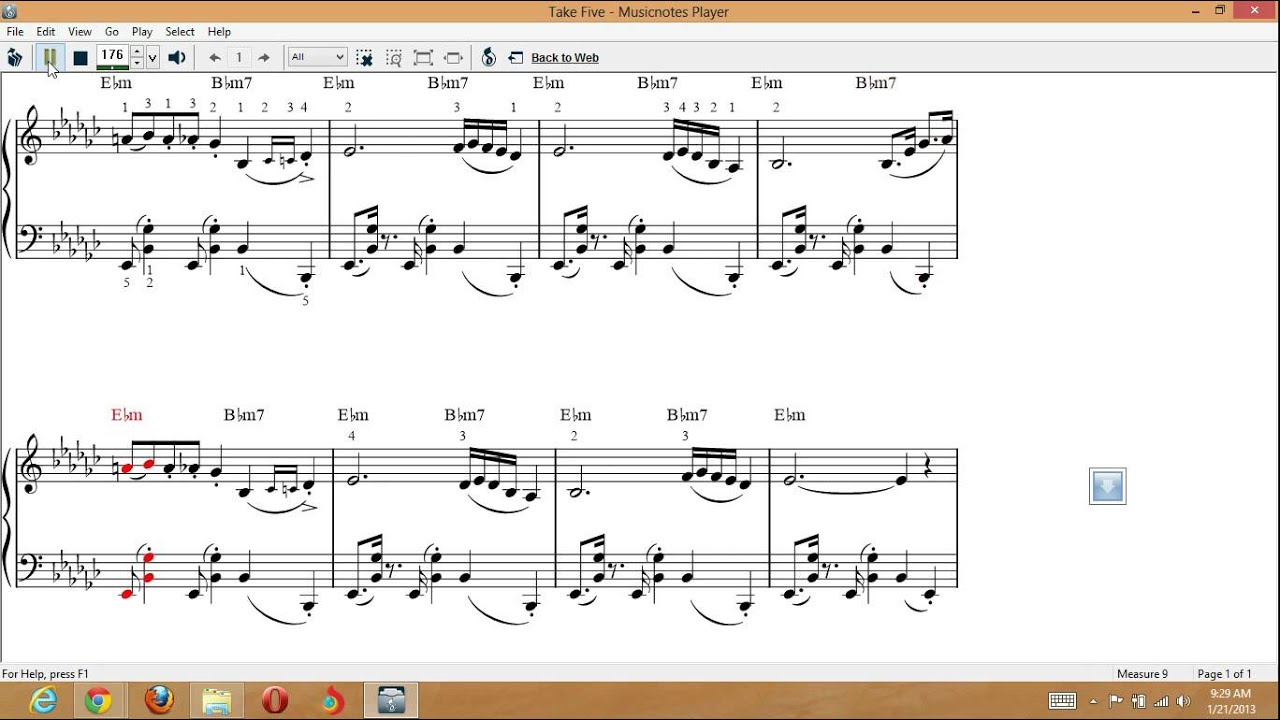Click the last B♭m7 chord on top staff
1280x720 pixels.
point(876,83)
